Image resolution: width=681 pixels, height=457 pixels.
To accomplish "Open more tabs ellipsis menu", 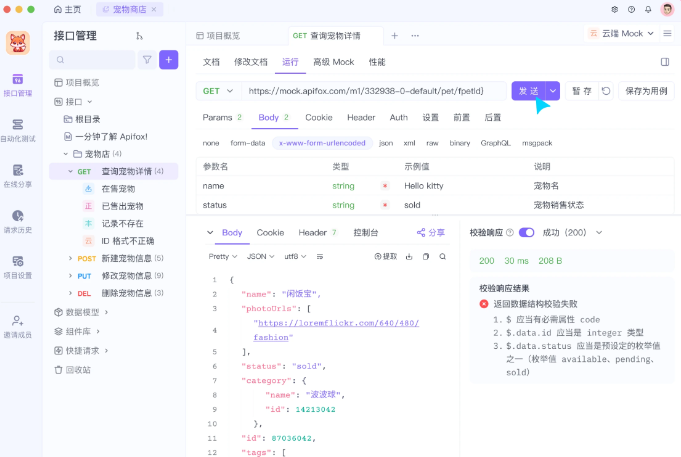I will pyautogui.click(x=415, y=36).
